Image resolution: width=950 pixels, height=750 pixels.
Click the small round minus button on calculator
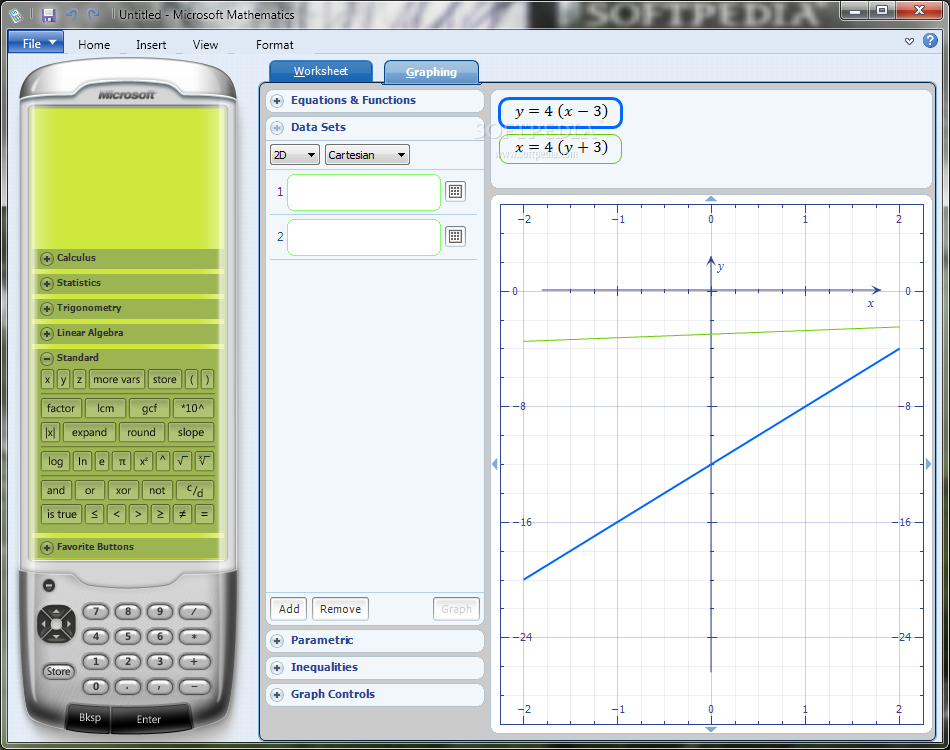(49, 585)
